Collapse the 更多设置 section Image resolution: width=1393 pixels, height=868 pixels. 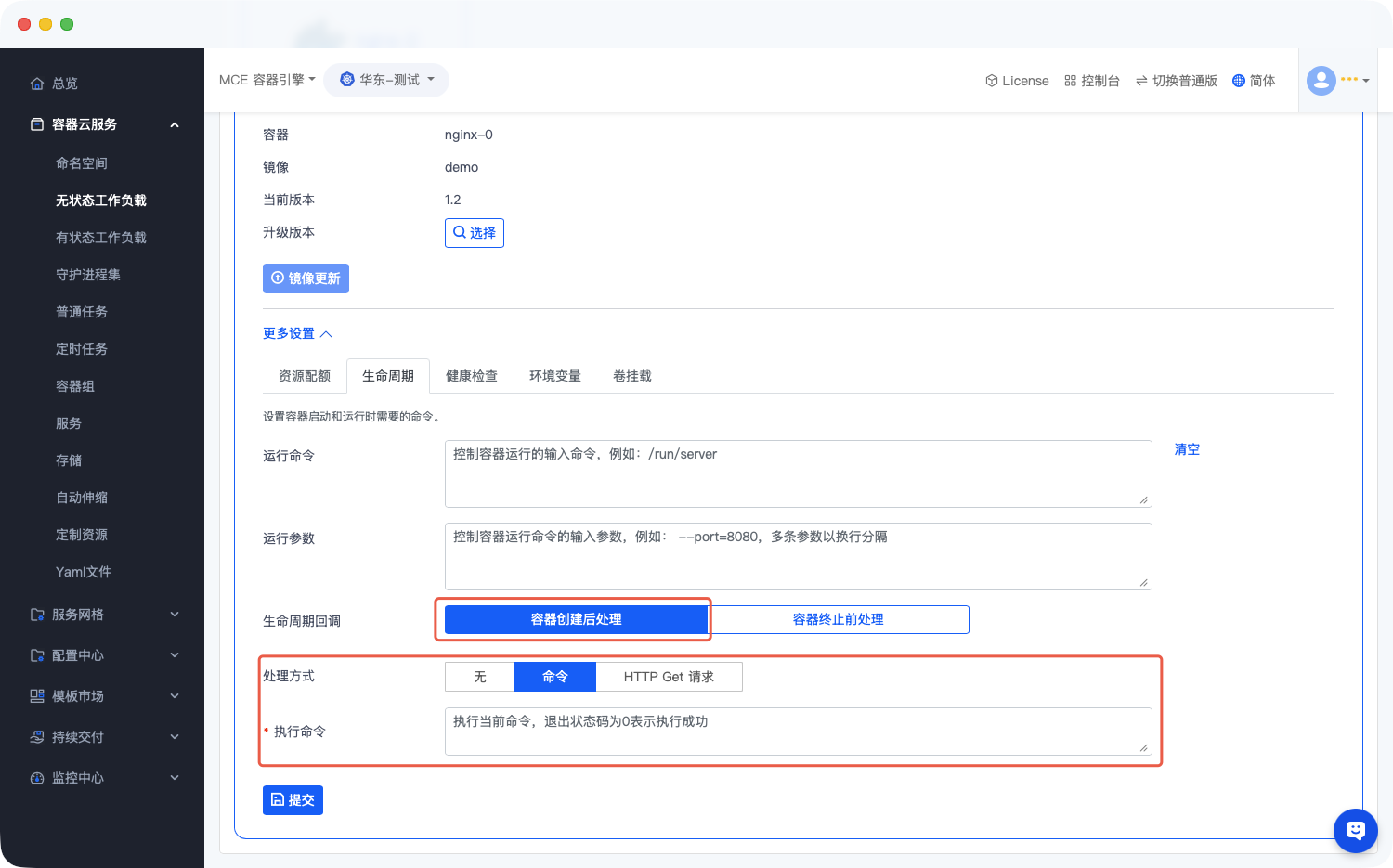coord(297,333)
